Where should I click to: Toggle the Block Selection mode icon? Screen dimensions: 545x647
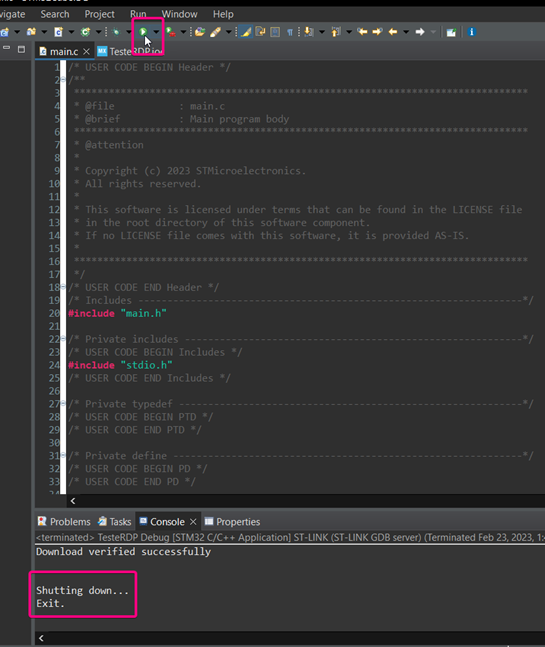[x=275, y=32]
